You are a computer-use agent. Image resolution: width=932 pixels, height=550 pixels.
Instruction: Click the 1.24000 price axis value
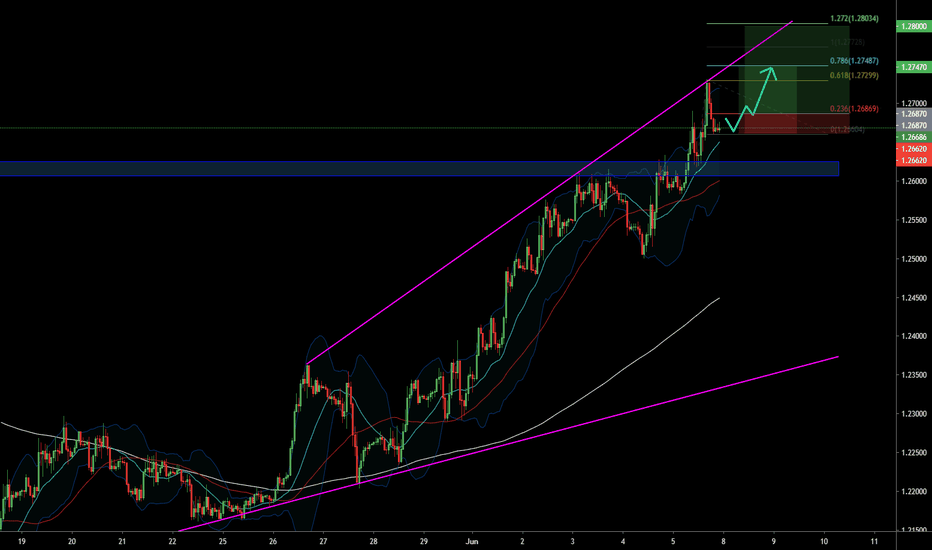[x=914, y=337]
